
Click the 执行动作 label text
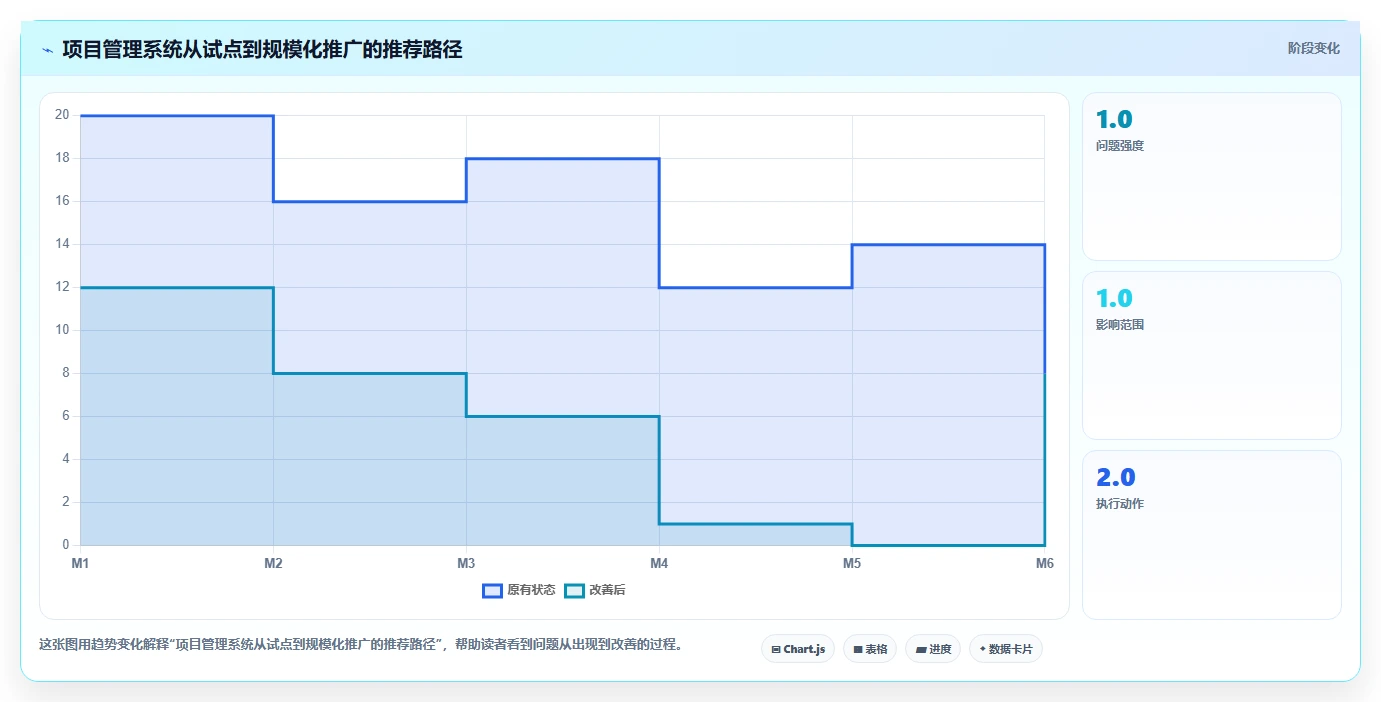(1120, 503)
